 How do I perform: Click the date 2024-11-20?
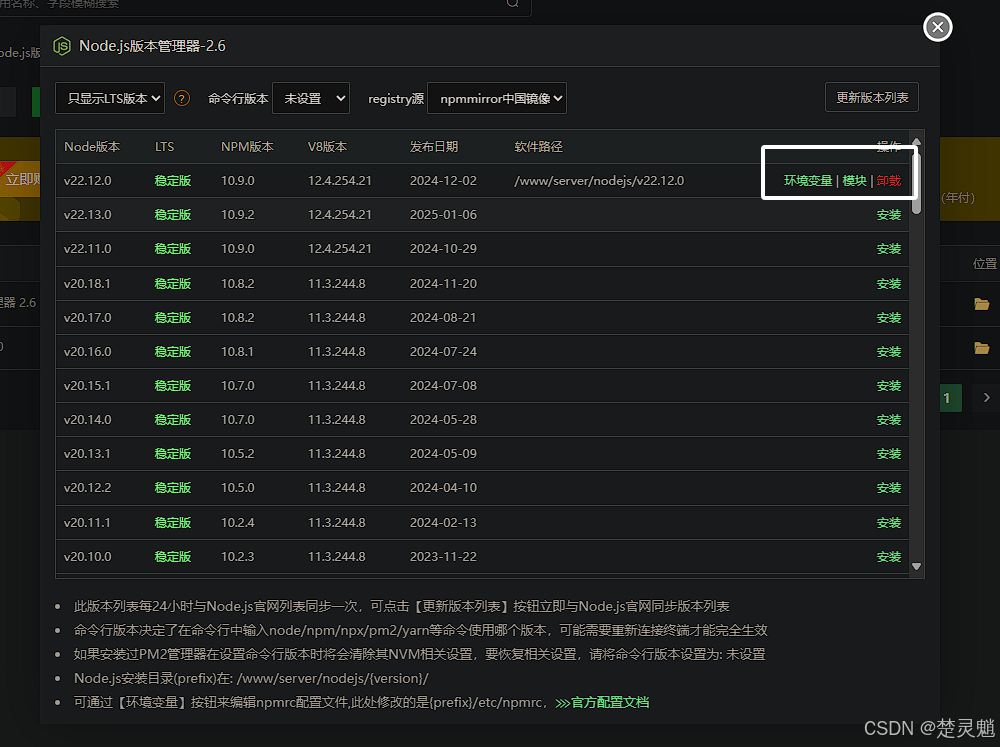443,283
